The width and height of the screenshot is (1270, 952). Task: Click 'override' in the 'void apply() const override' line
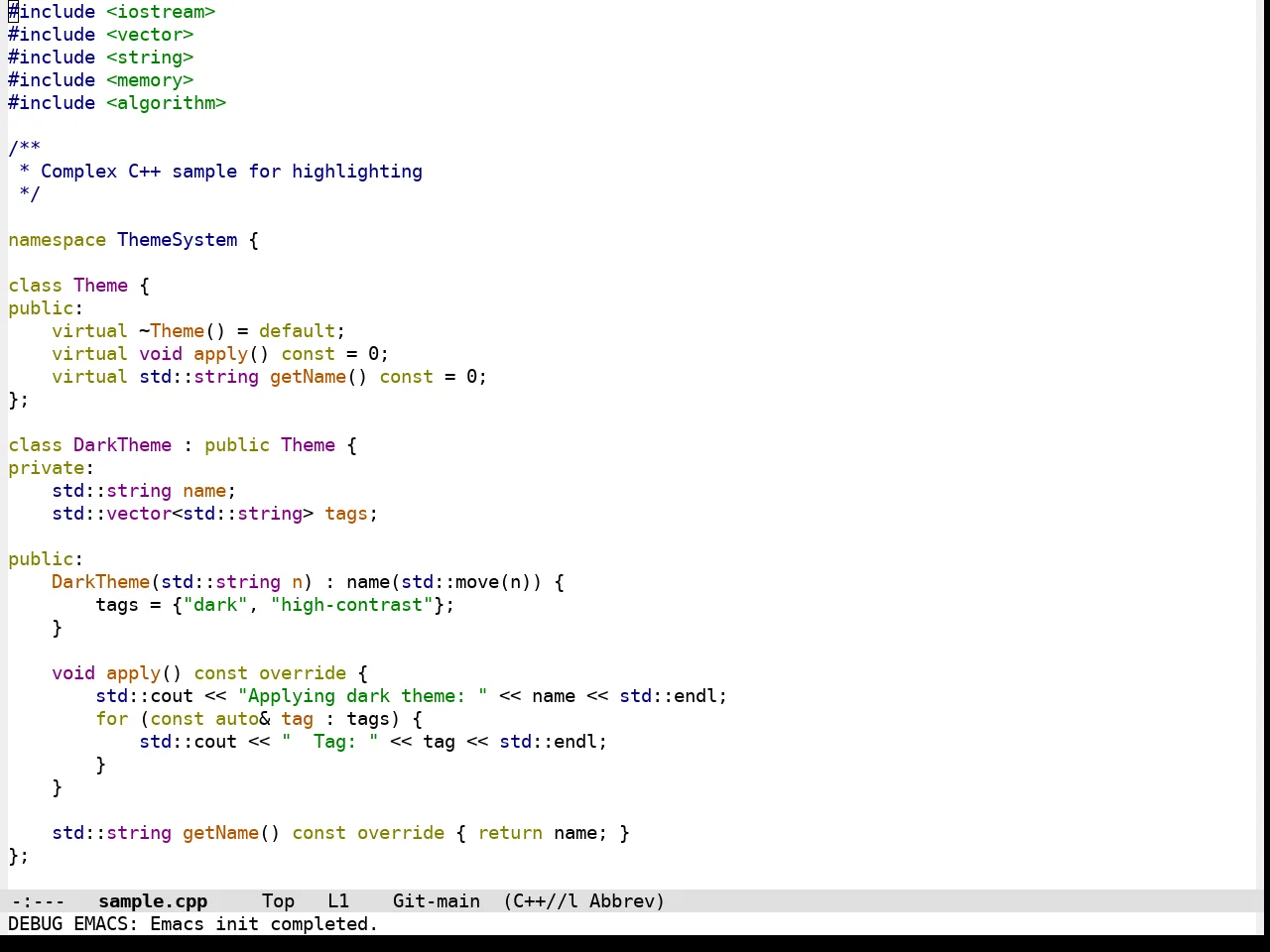[303, 673]
